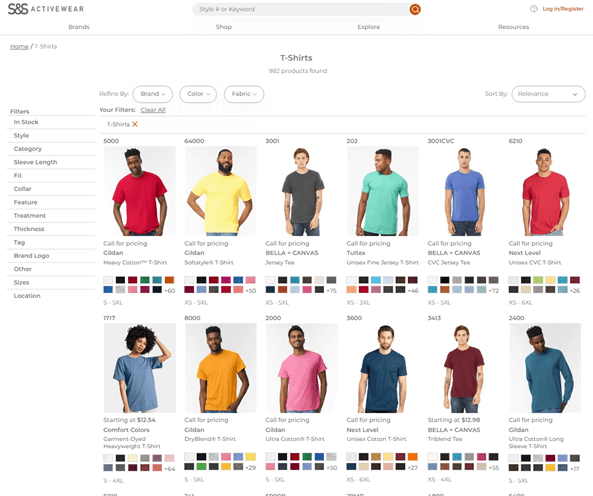The image size is (593, 496).
Task: Click the help question mark icon
Action: click(534, 9)
